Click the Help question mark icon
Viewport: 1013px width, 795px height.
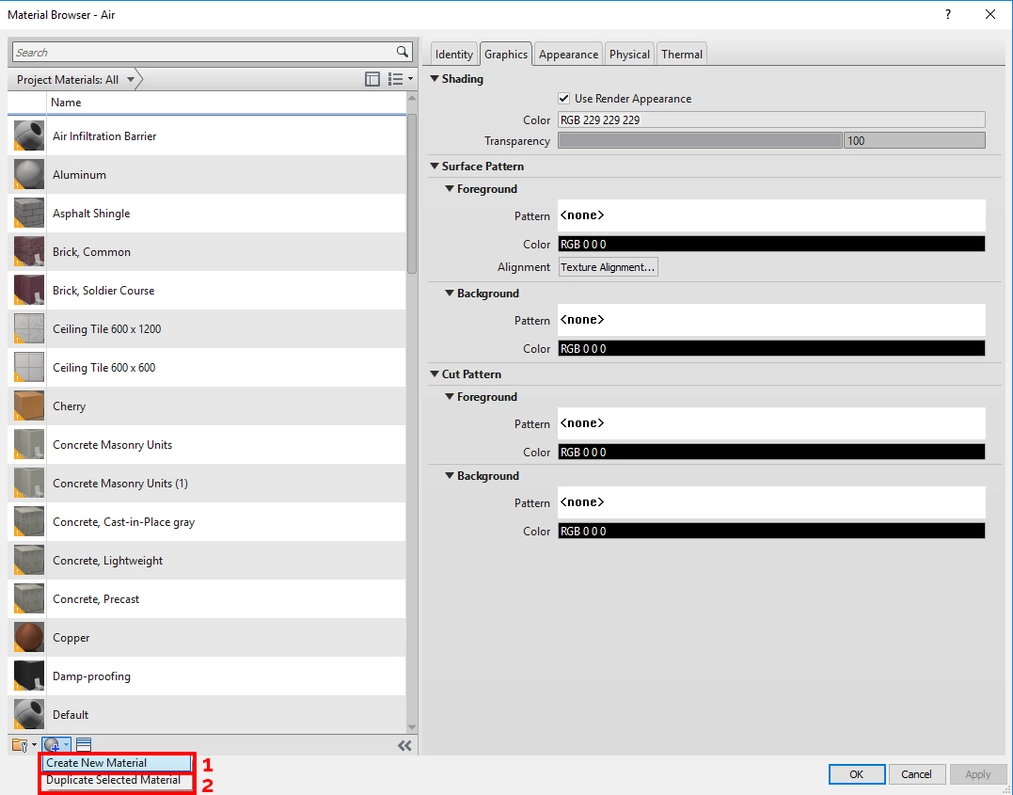[x=946, y=14]
